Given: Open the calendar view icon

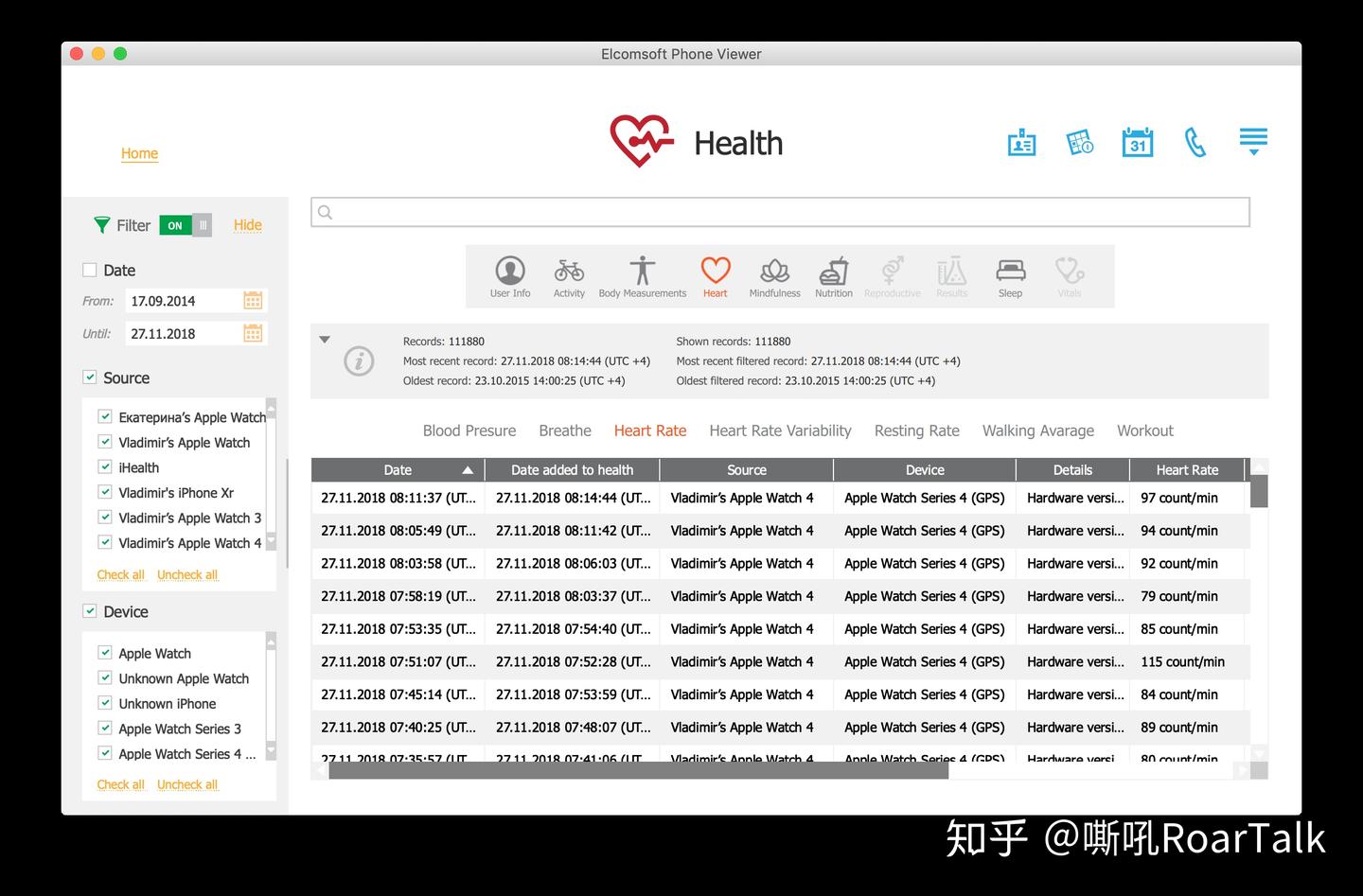Looking at the screenshot, I should click(1137, 141).
